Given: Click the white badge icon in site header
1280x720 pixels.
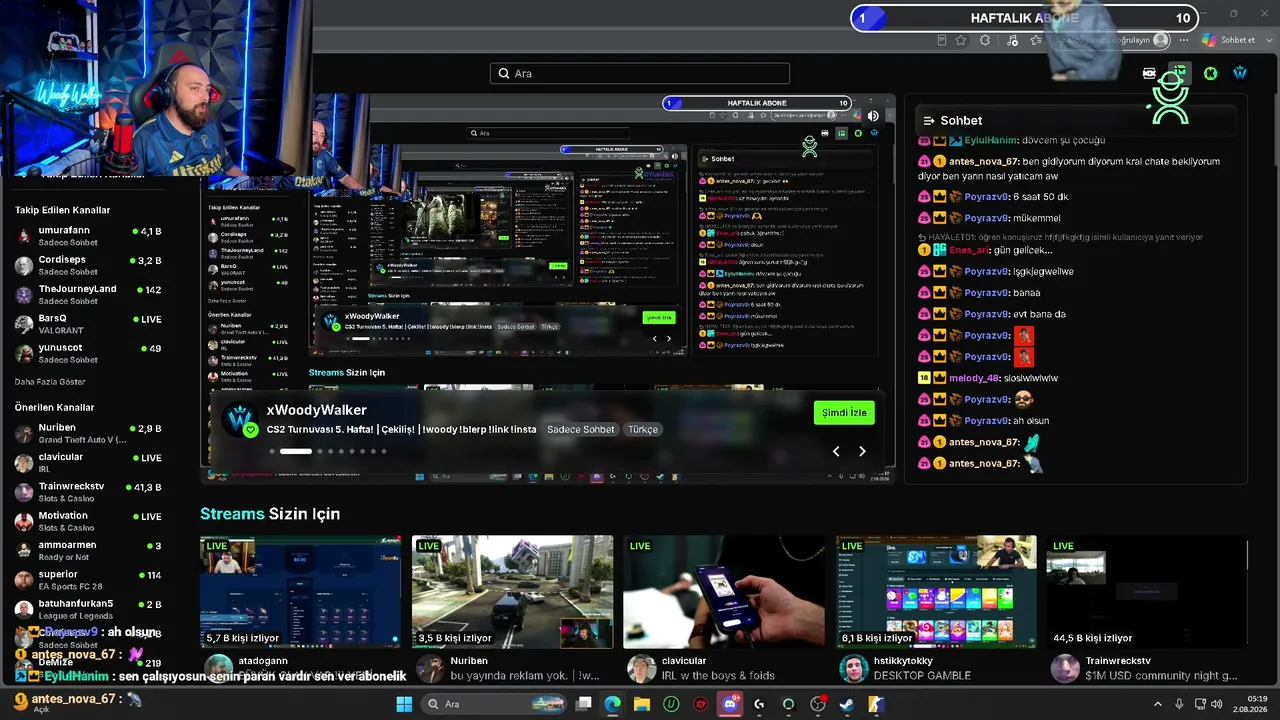Looking at the screenshot, I should point(1149,73).
